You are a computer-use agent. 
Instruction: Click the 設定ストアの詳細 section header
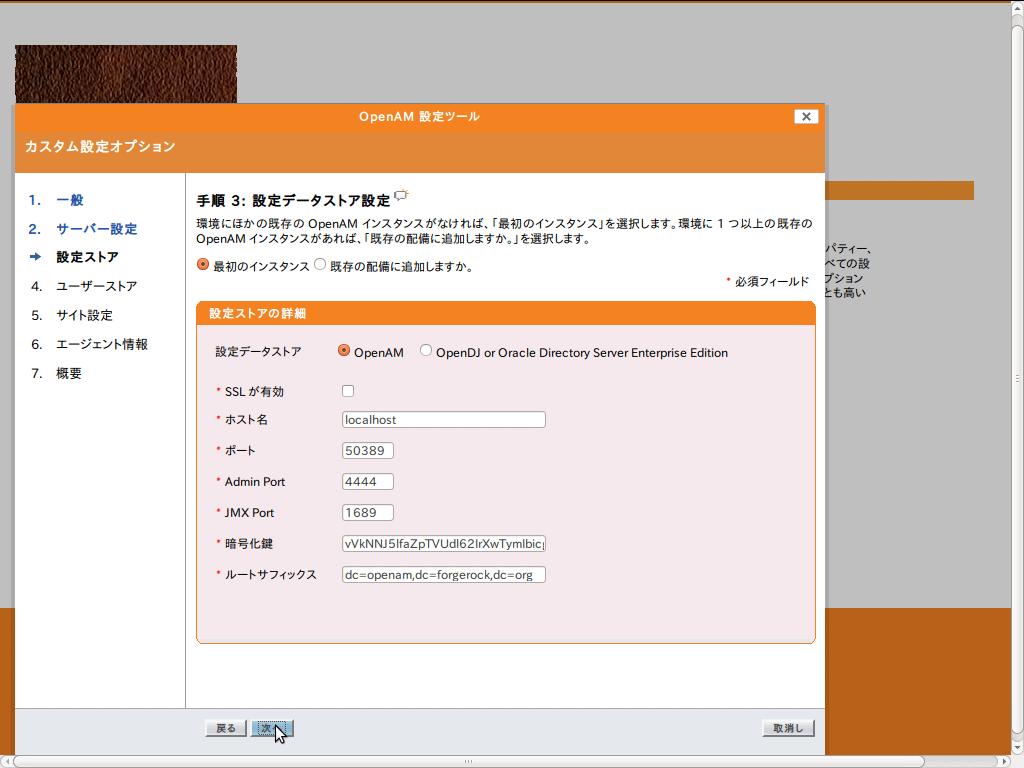(505, 313)
